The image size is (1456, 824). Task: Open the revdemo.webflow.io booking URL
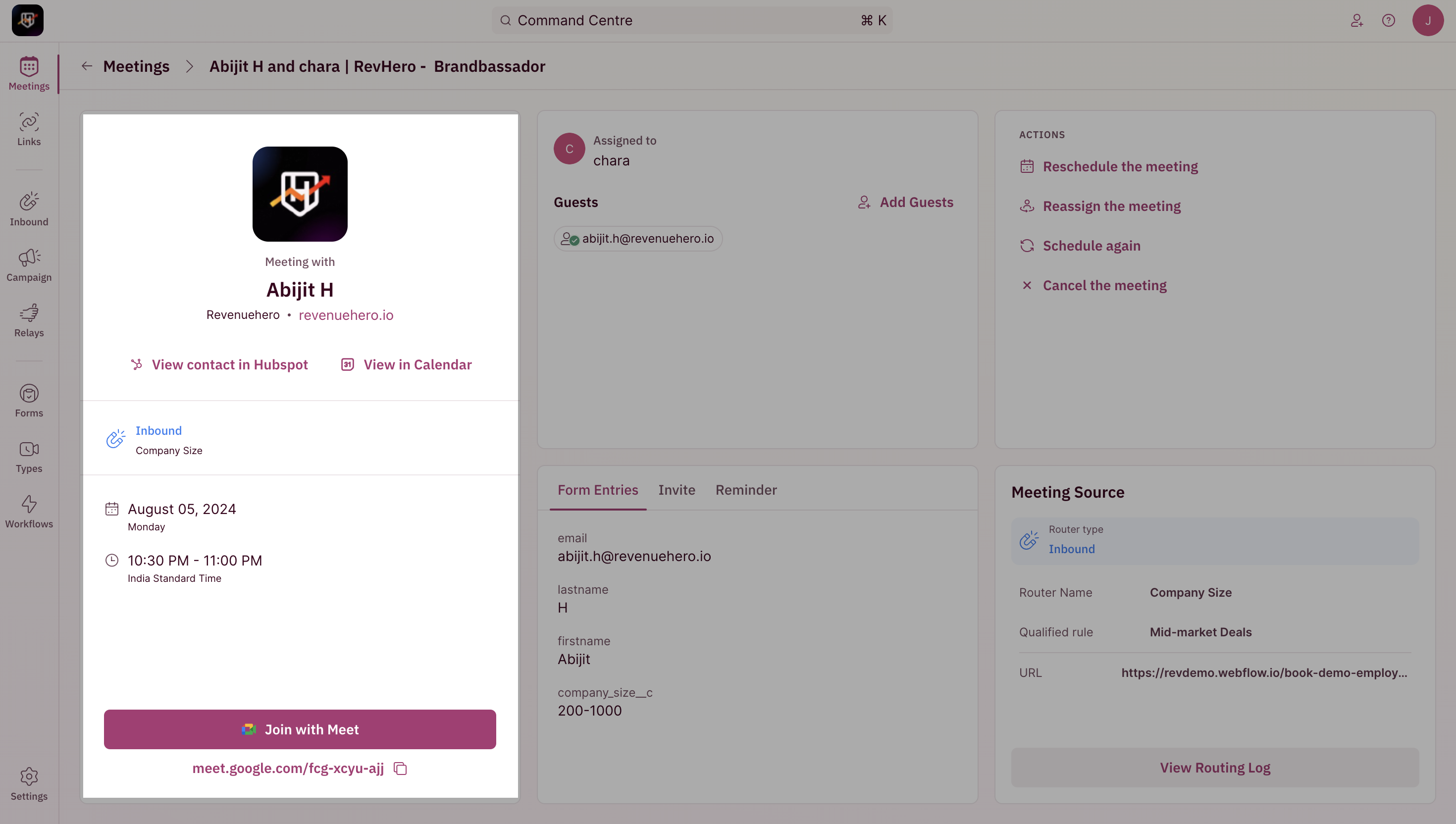pyautogui.click(x=1264, y=673)
